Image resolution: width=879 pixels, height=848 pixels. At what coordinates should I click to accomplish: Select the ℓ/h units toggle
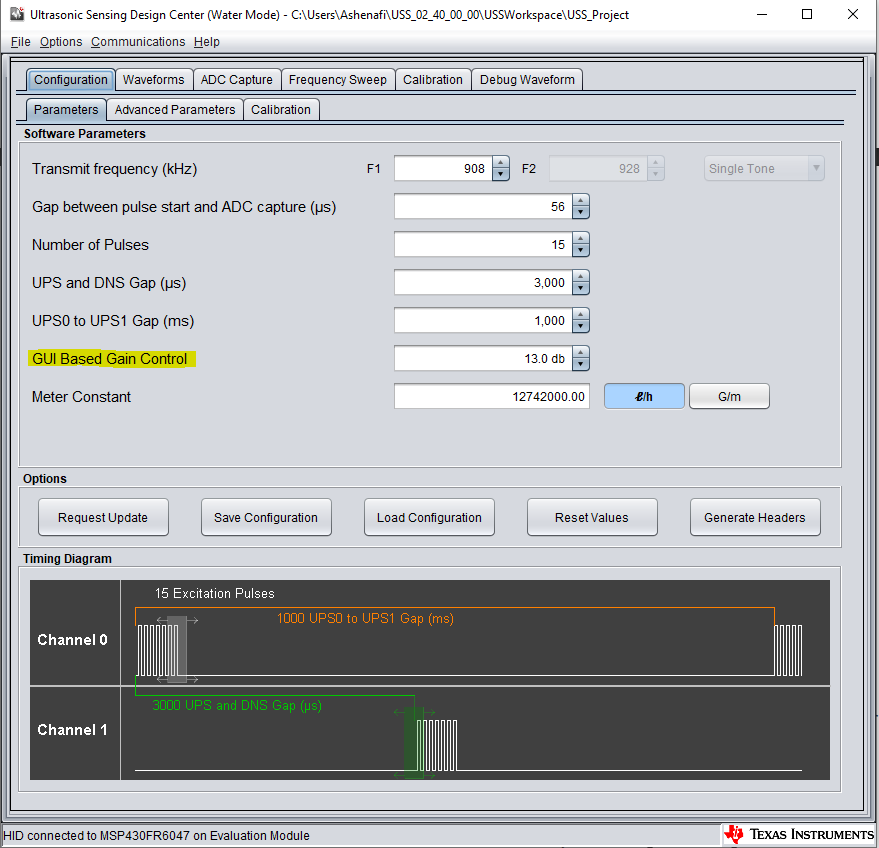coord(644,397)
